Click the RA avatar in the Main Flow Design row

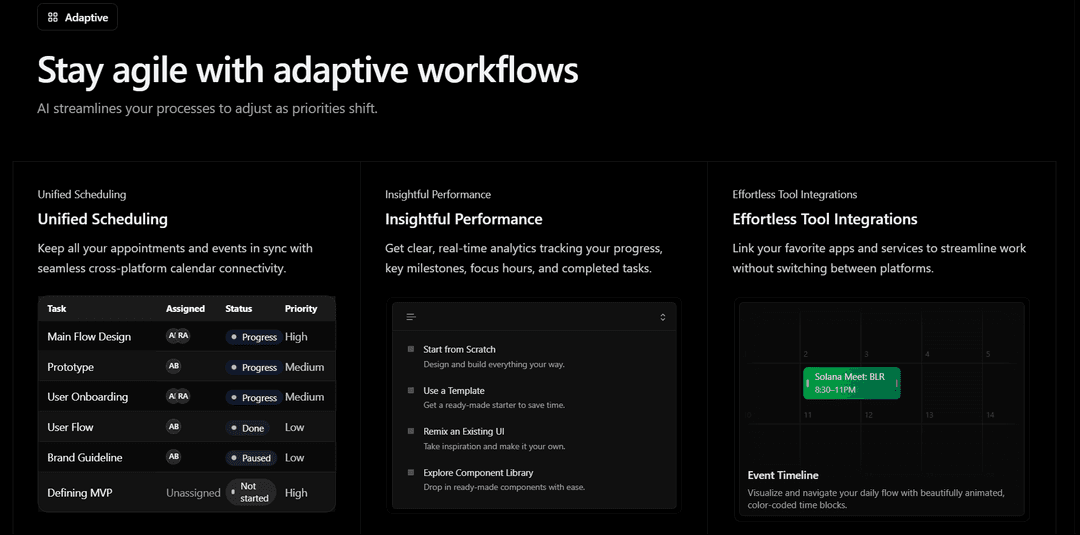(183, 336)
